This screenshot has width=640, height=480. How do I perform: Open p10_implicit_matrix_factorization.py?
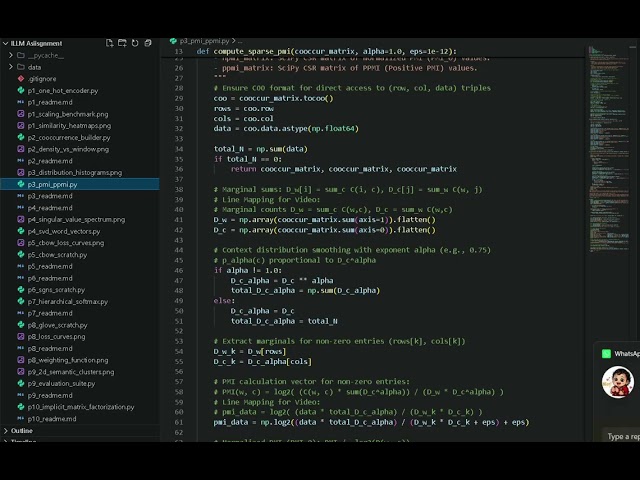81,407
